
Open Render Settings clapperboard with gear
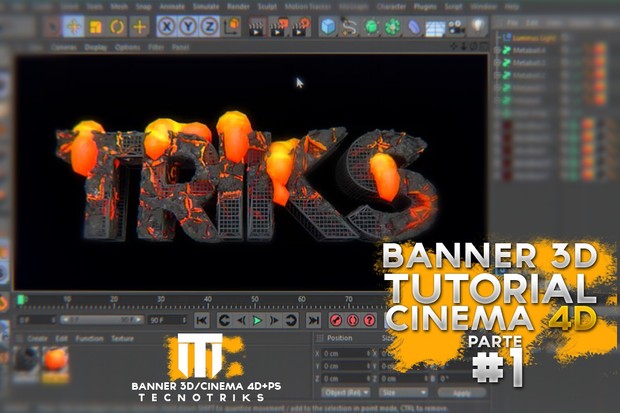(301, 27)
